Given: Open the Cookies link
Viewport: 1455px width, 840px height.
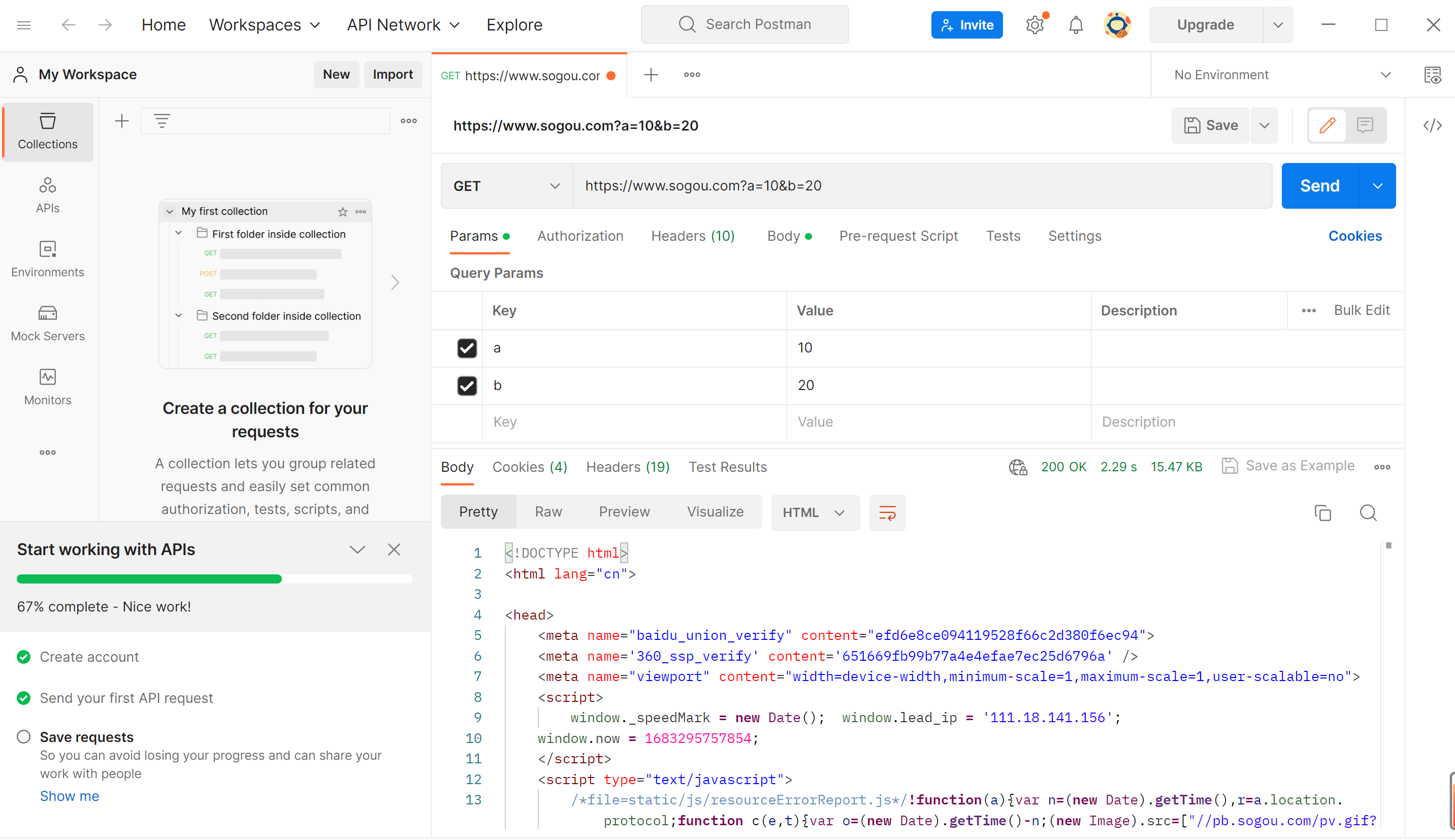Looking at the screenshot, I should [x=1354, y=236].
